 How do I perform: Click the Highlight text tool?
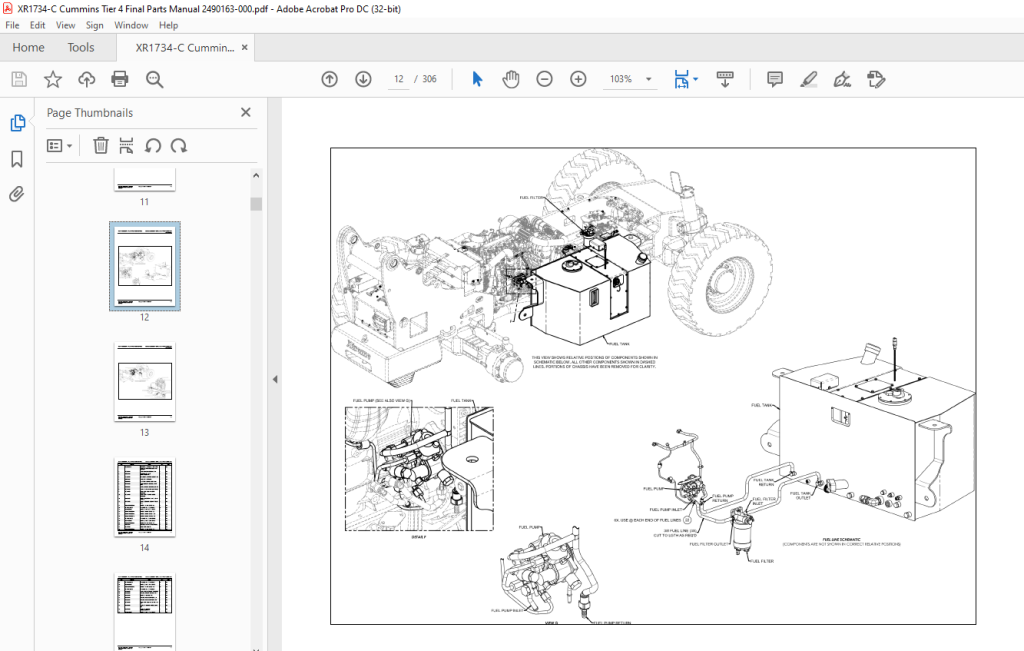(x=808, y=79)
